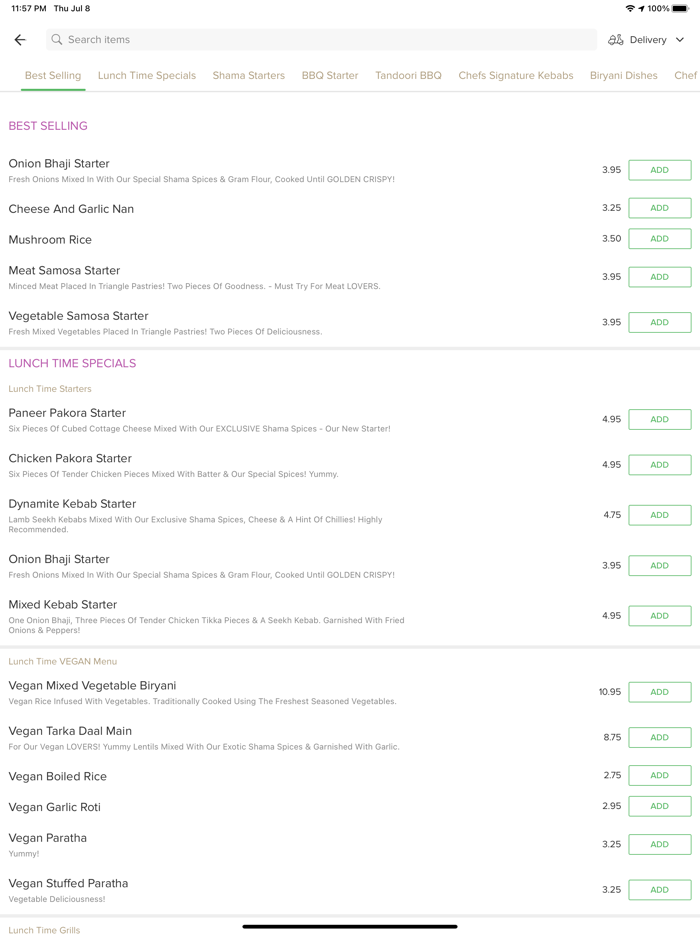Go to Biryani Dishes tab

coord(623,75)
